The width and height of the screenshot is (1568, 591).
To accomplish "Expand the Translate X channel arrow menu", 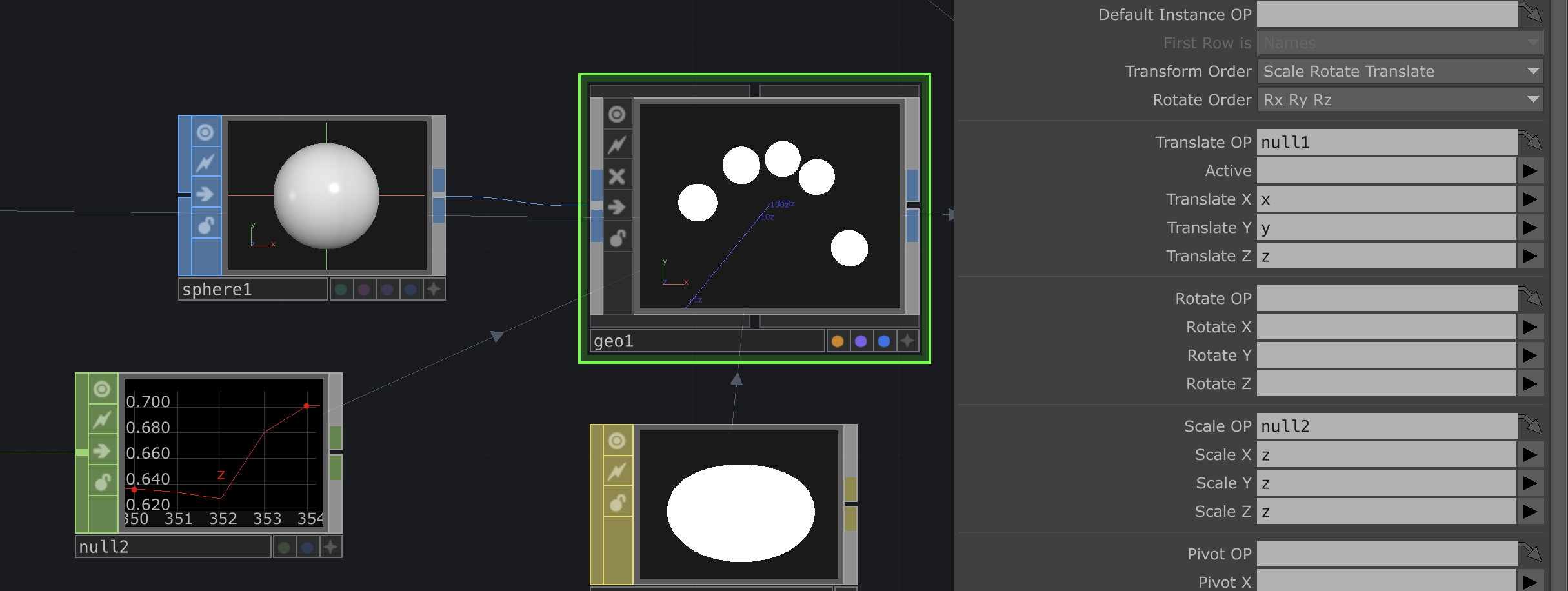I will click(x=1530, y=199).
